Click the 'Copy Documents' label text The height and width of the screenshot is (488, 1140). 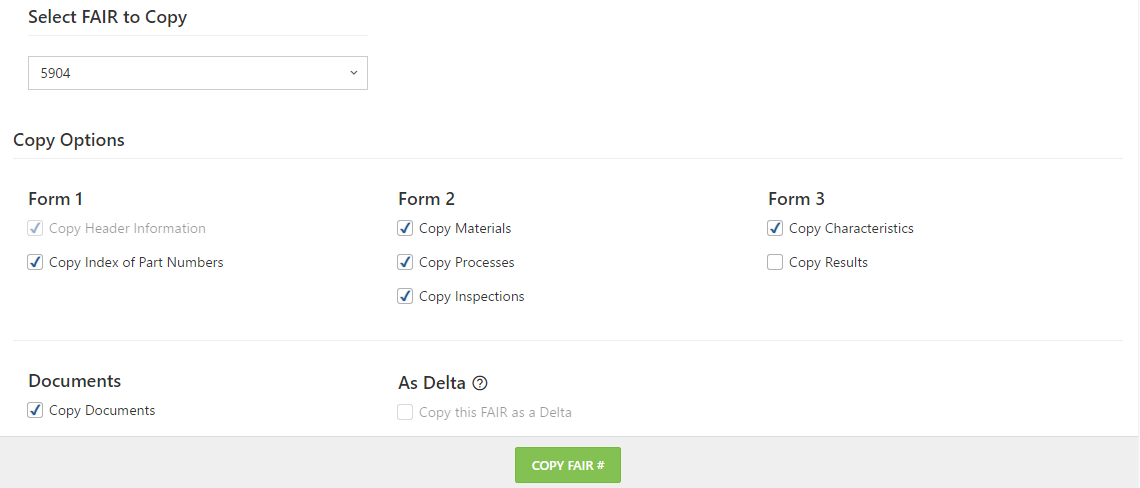103,410
